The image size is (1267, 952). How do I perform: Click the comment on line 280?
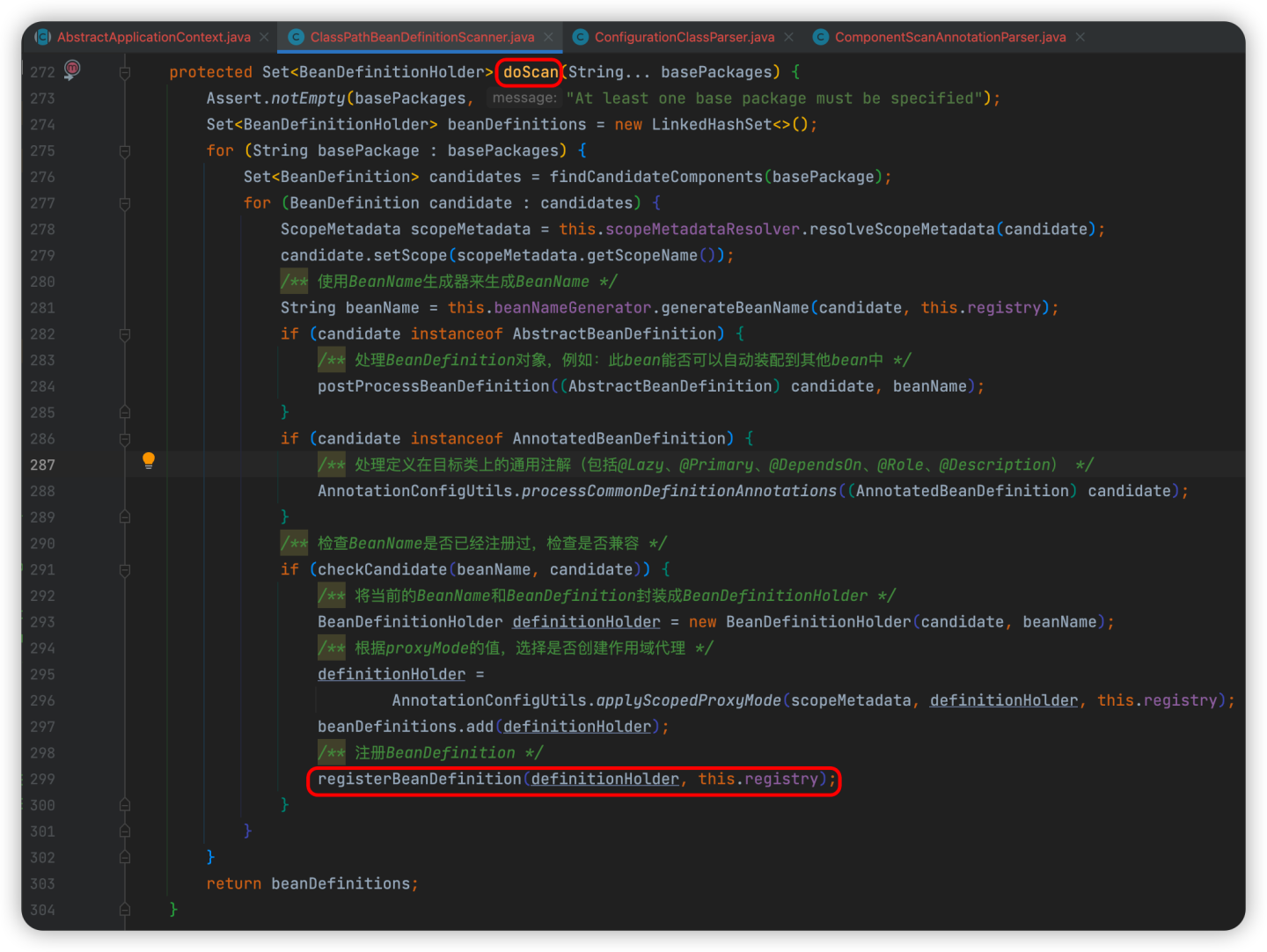(449, 282)
